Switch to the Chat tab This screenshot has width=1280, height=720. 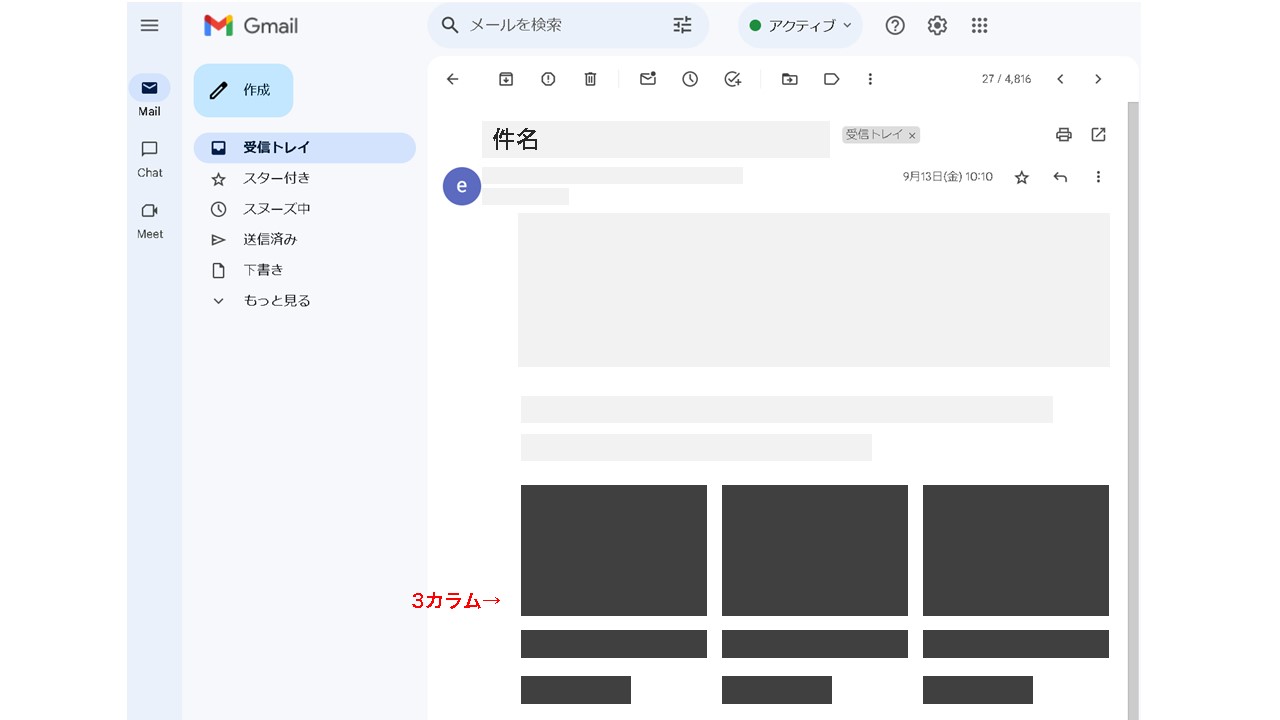[x=149, y=158]
